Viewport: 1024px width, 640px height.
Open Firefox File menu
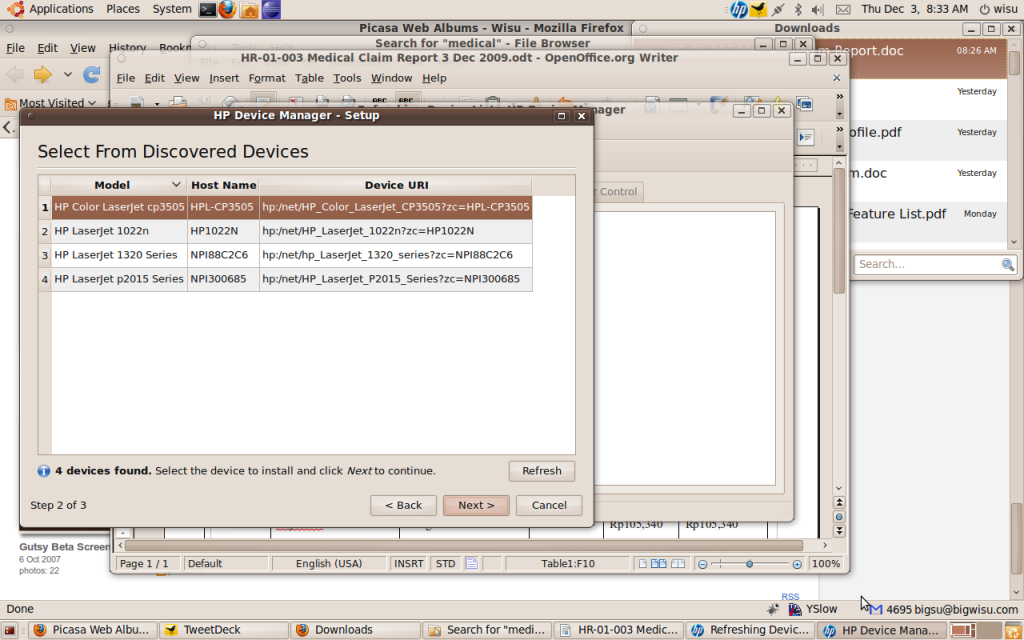(15, 48)
